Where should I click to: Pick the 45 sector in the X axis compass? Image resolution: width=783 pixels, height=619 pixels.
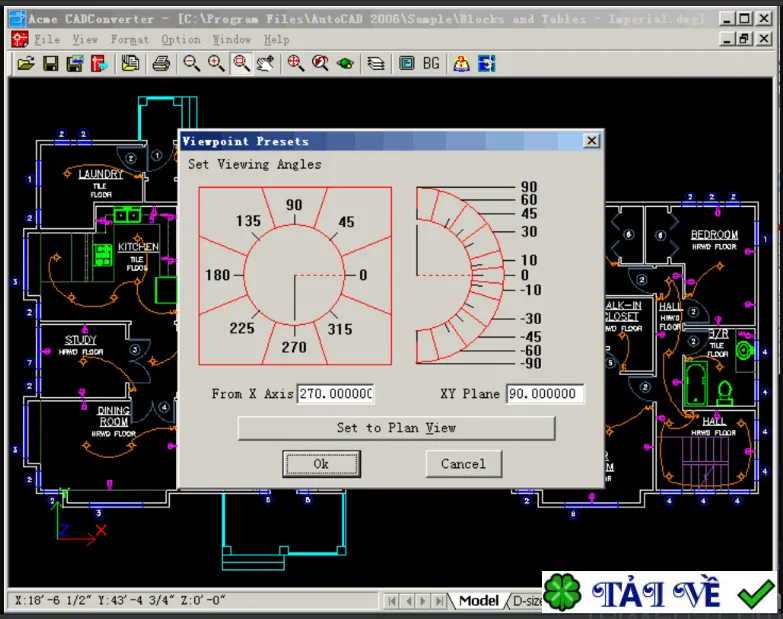pyautogui.click(x=346, y=222)
